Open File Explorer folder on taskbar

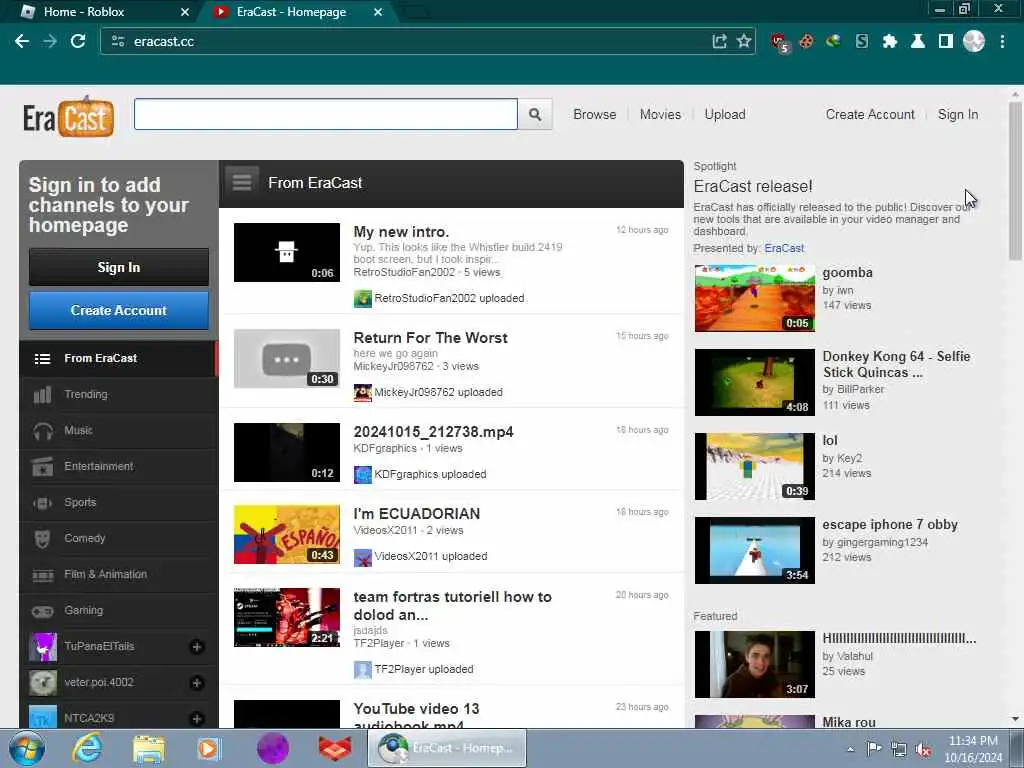[148, 748]
